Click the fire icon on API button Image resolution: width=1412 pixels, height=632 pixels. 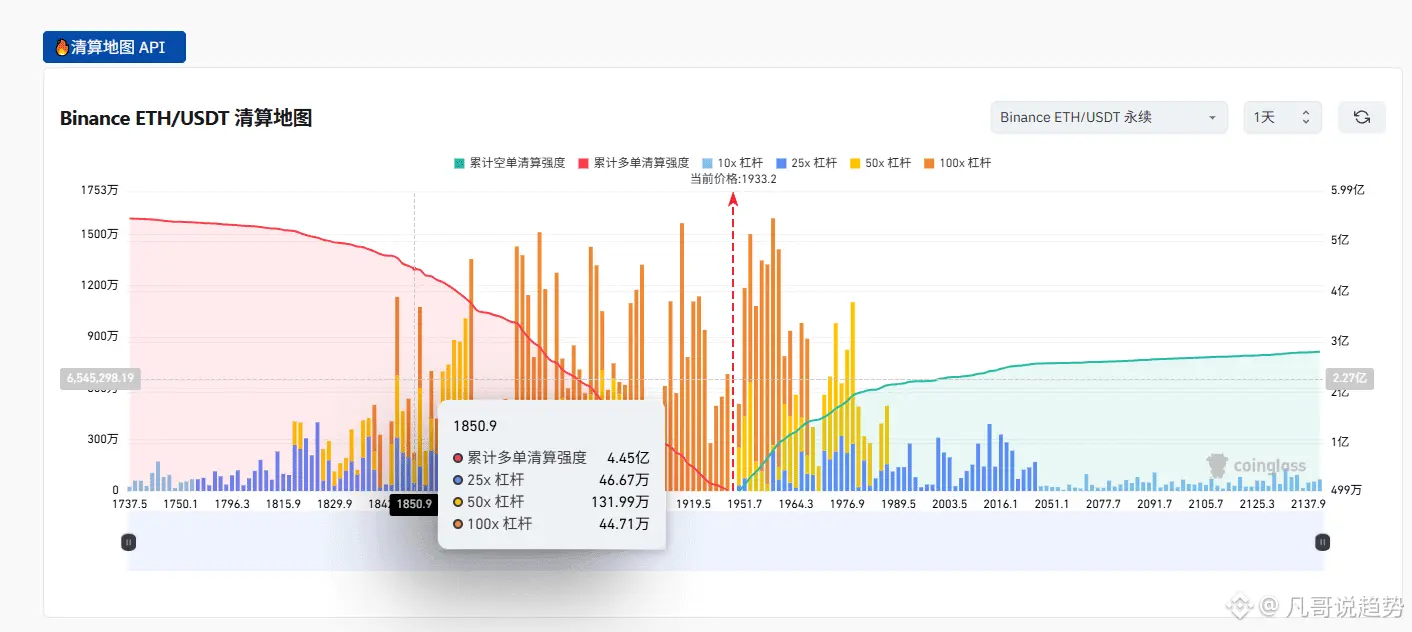62,47
